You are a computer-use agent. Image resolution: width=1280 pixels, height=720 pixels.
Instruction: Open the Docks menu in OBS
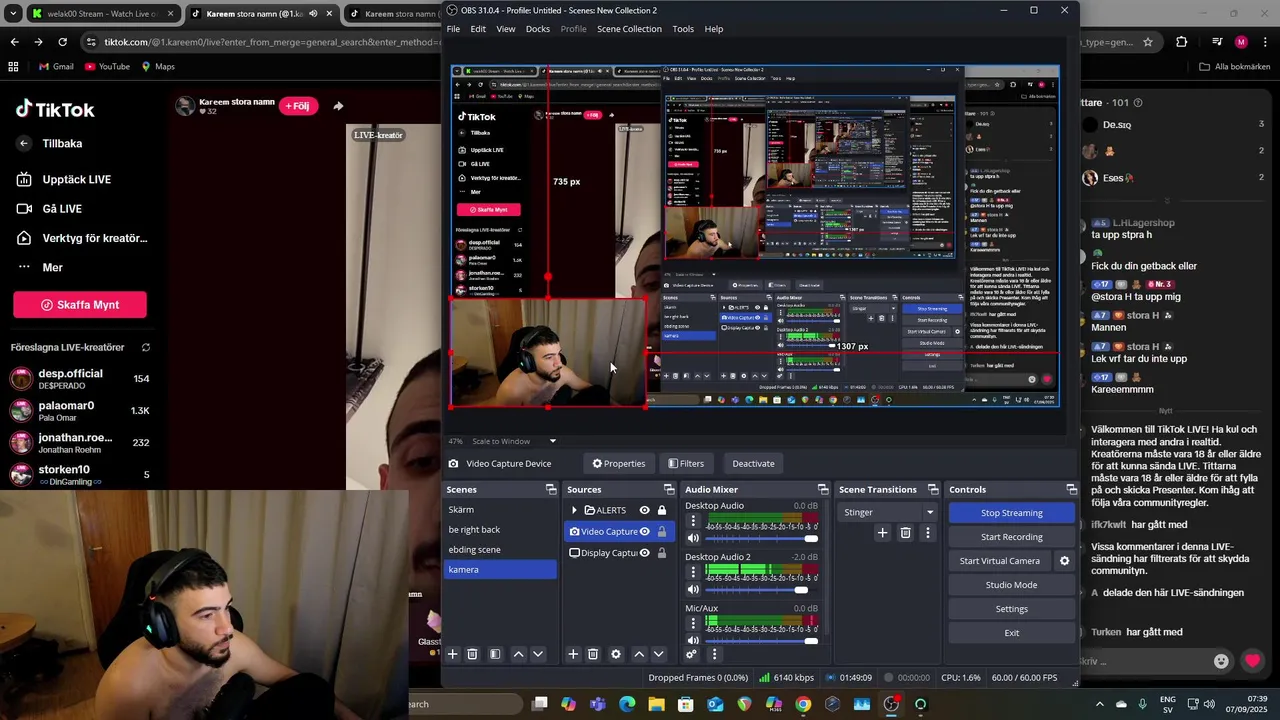[538, 29]
